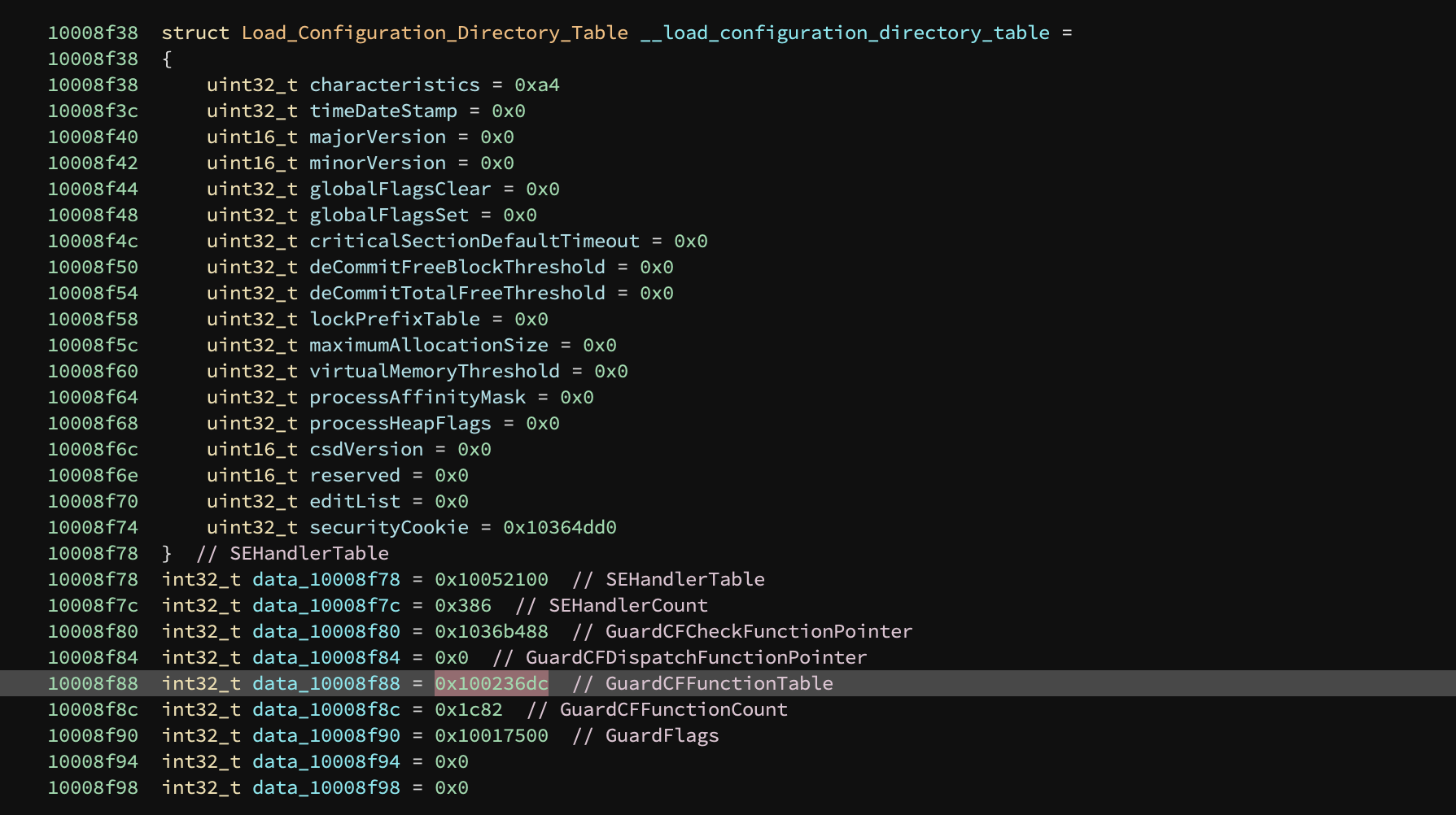Viewport: 1456px width, 815px height.
Task: Click the highlighted GuardCFFunctionTable value 0x100236dc
Action: pos(490,683)
